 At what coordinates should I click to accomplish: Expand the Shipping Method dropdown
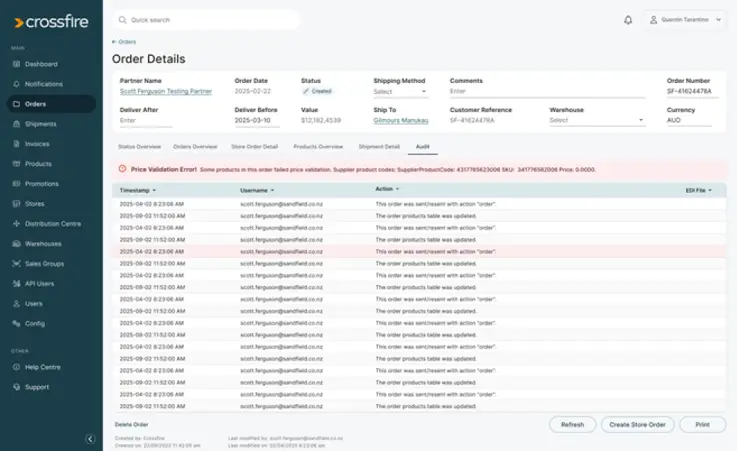tap(400, 92)
